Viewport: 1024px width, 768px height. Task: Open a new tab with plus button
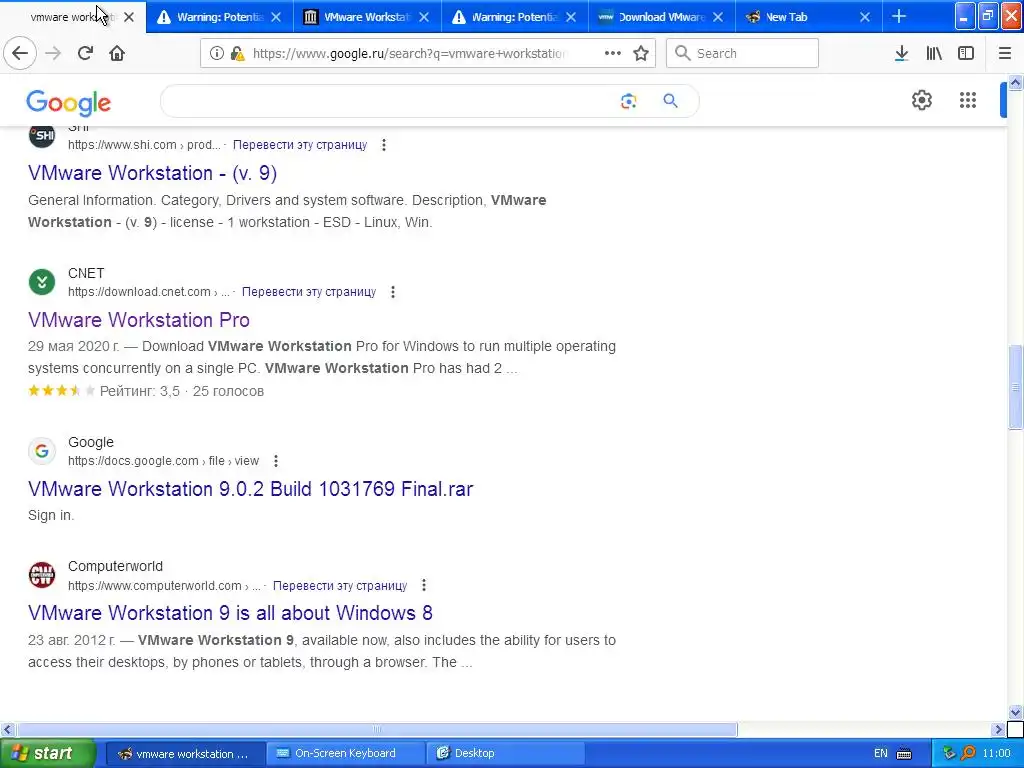(x=899, y=16)
